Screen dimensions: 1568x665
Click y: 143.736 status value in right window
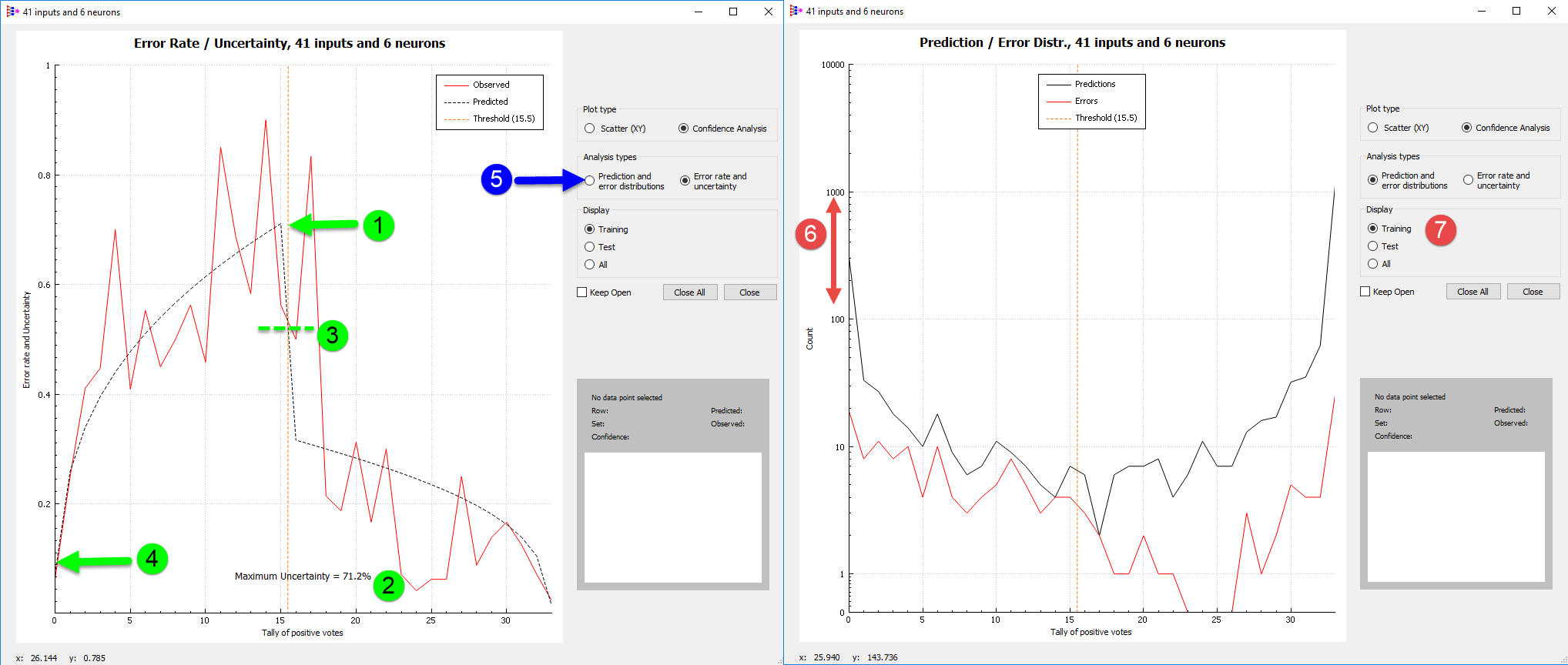click(x=875, y=657)
